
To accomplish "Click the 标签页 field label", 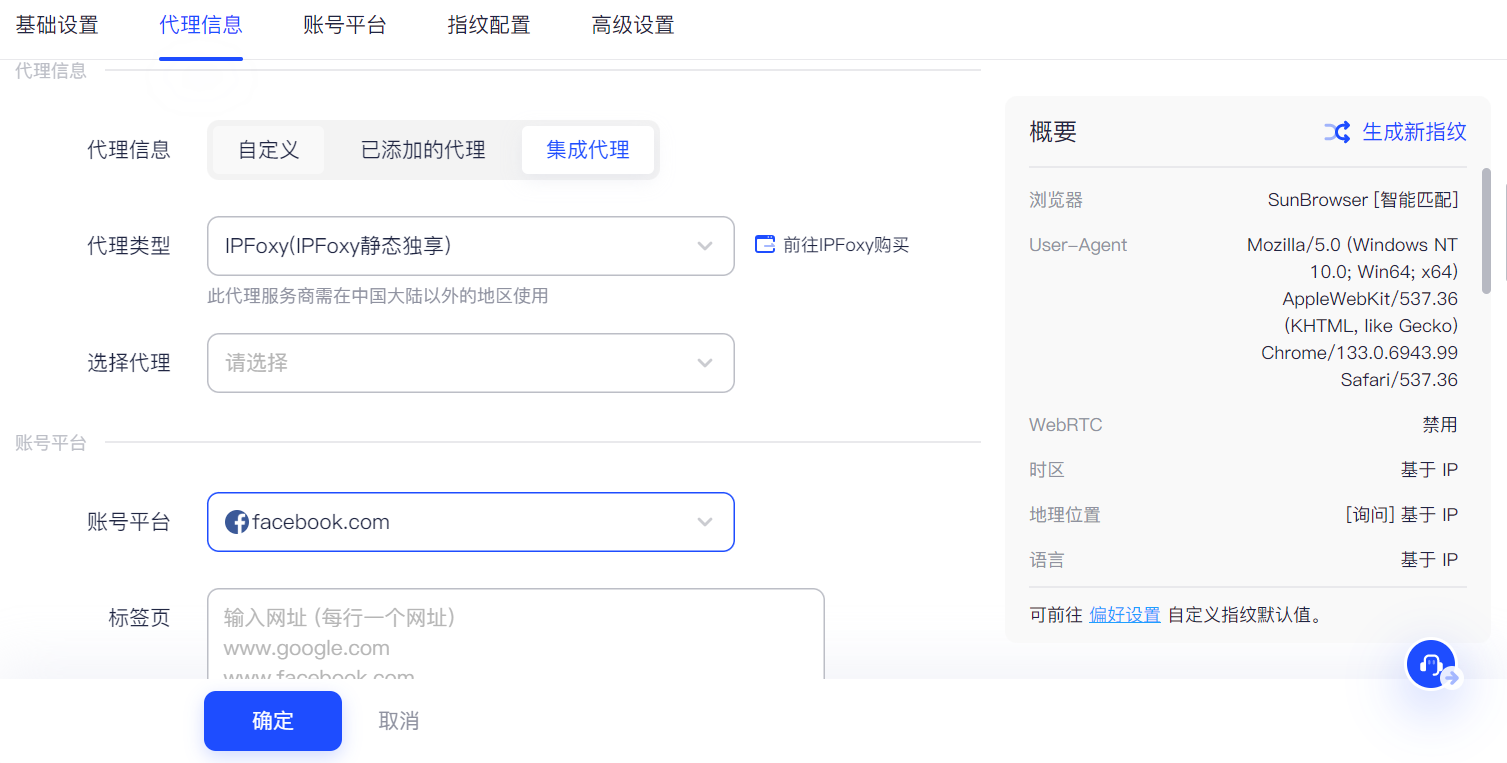I will point(139,618).
